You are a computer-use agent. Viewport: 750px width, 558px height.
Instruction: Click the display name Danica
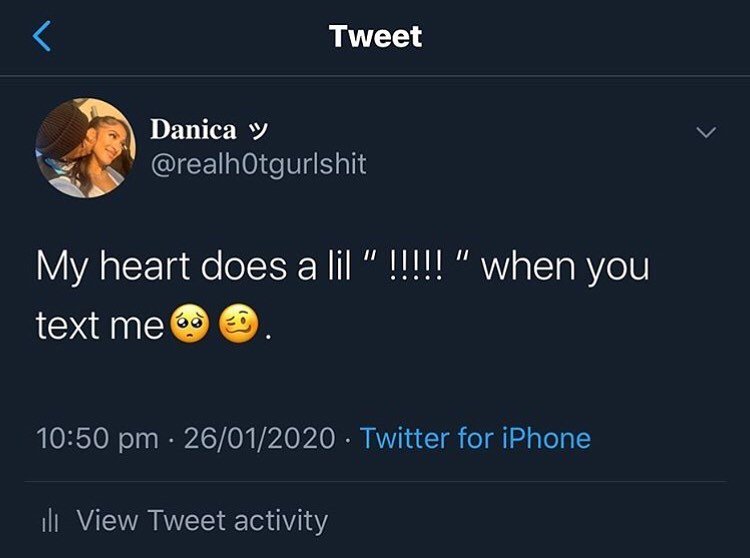pyautogui.click(x=193, y=130)
